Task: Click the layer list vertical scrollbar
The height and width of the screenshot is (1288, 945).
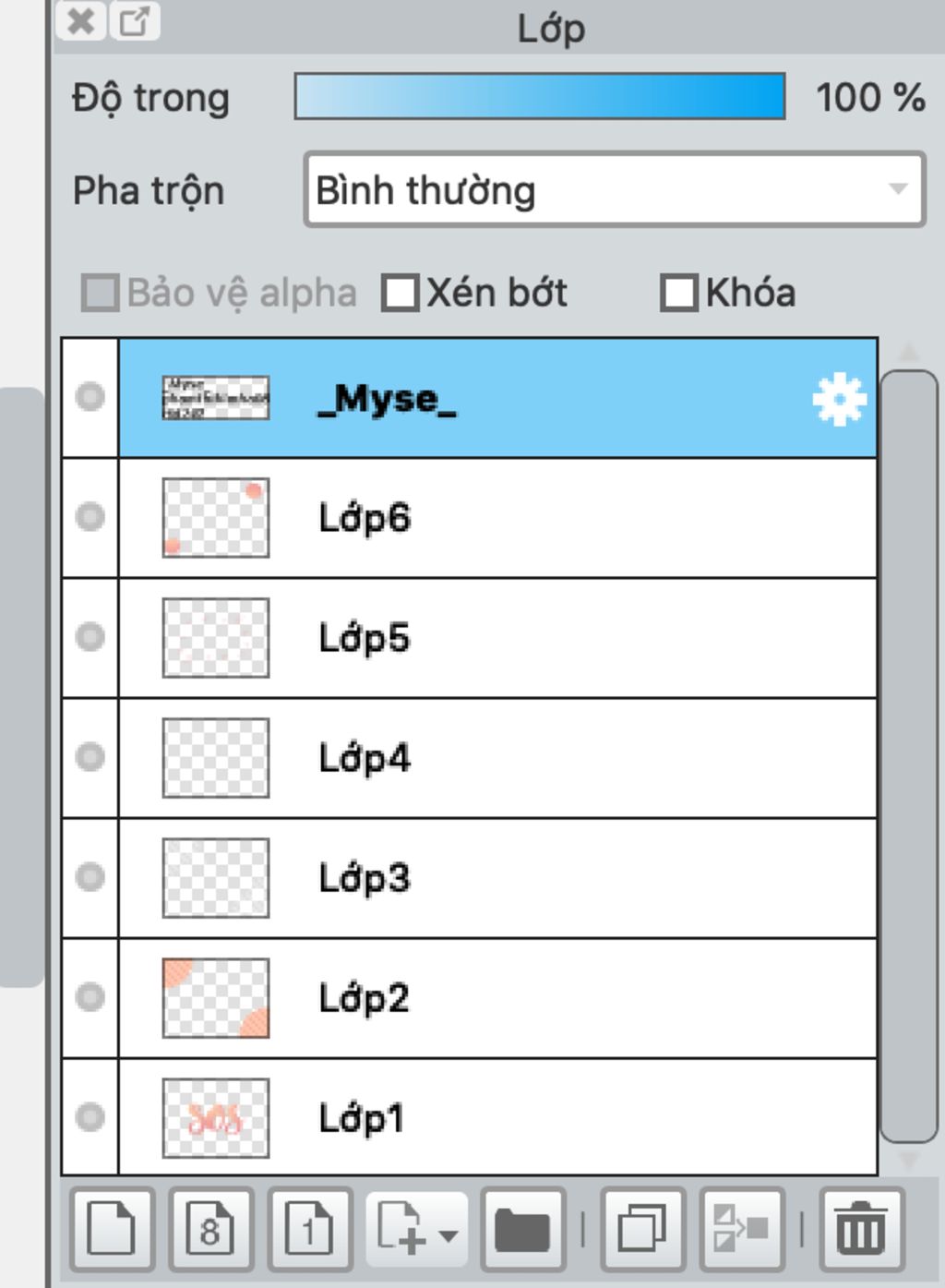Action: click(909, 756)
